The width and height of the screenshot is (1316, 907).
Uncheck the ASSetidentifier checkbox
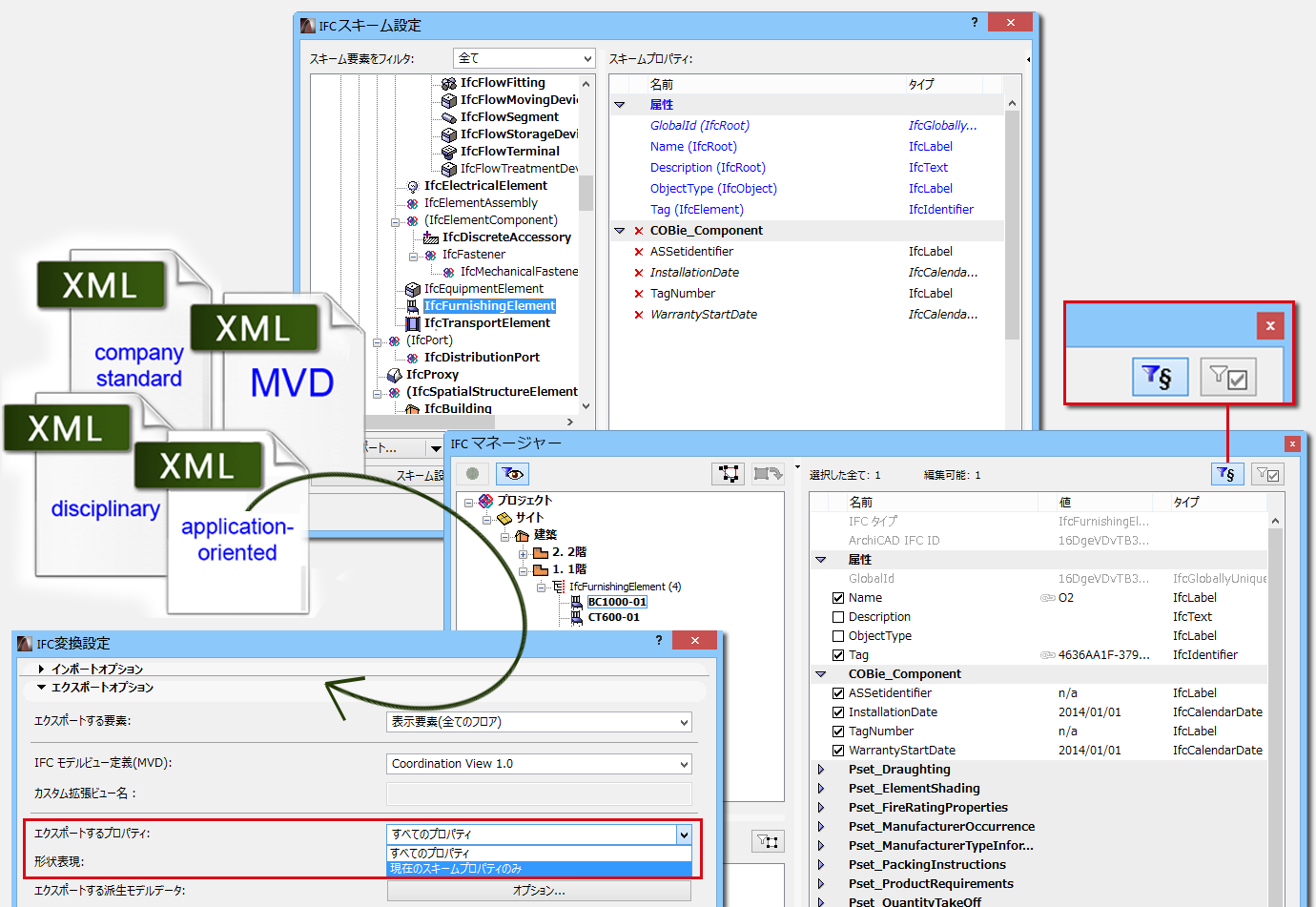[x=838, y=693]
